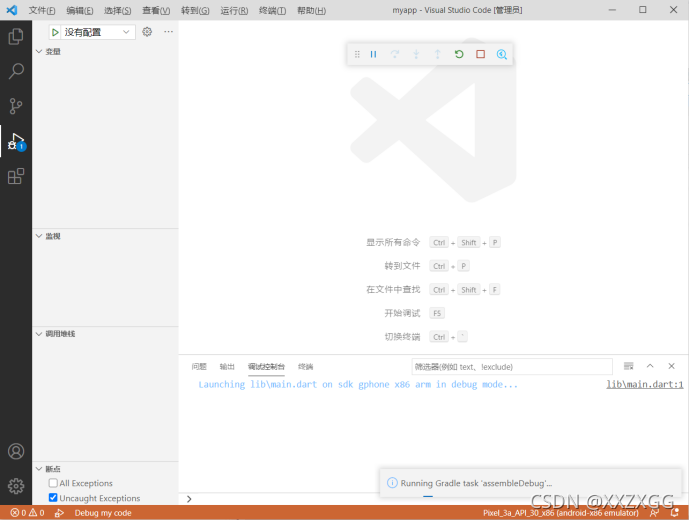Close the bottom panel
Screen dimensions: 689x520
coord(671,366)
